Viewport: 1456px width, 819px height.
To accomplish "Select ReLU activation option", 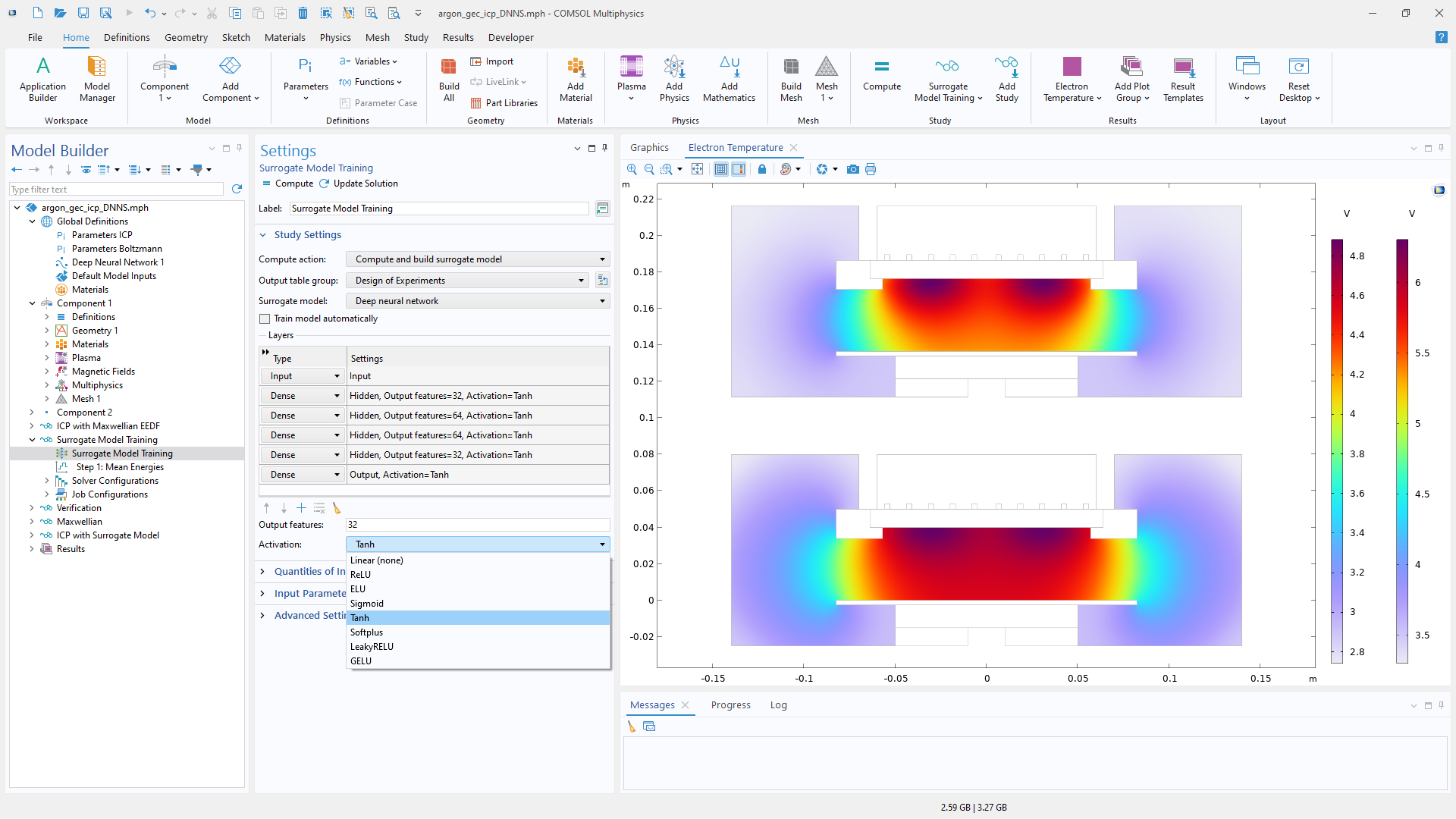I will (478, 575).
